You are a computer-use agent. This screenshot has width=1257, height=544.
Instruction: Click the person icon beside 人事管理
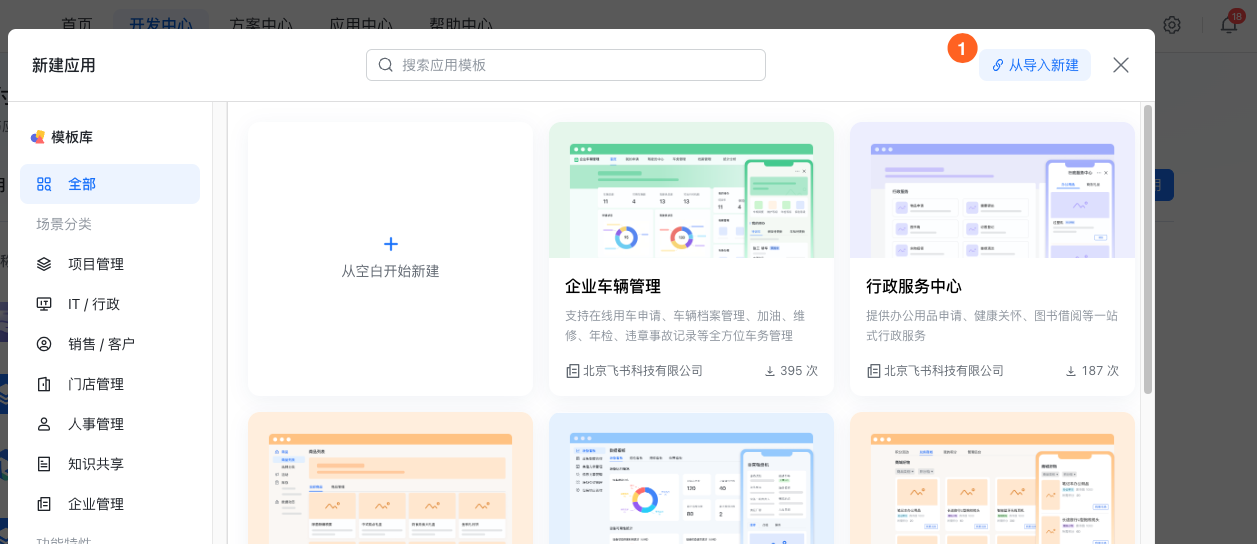[x=44, y=424]
